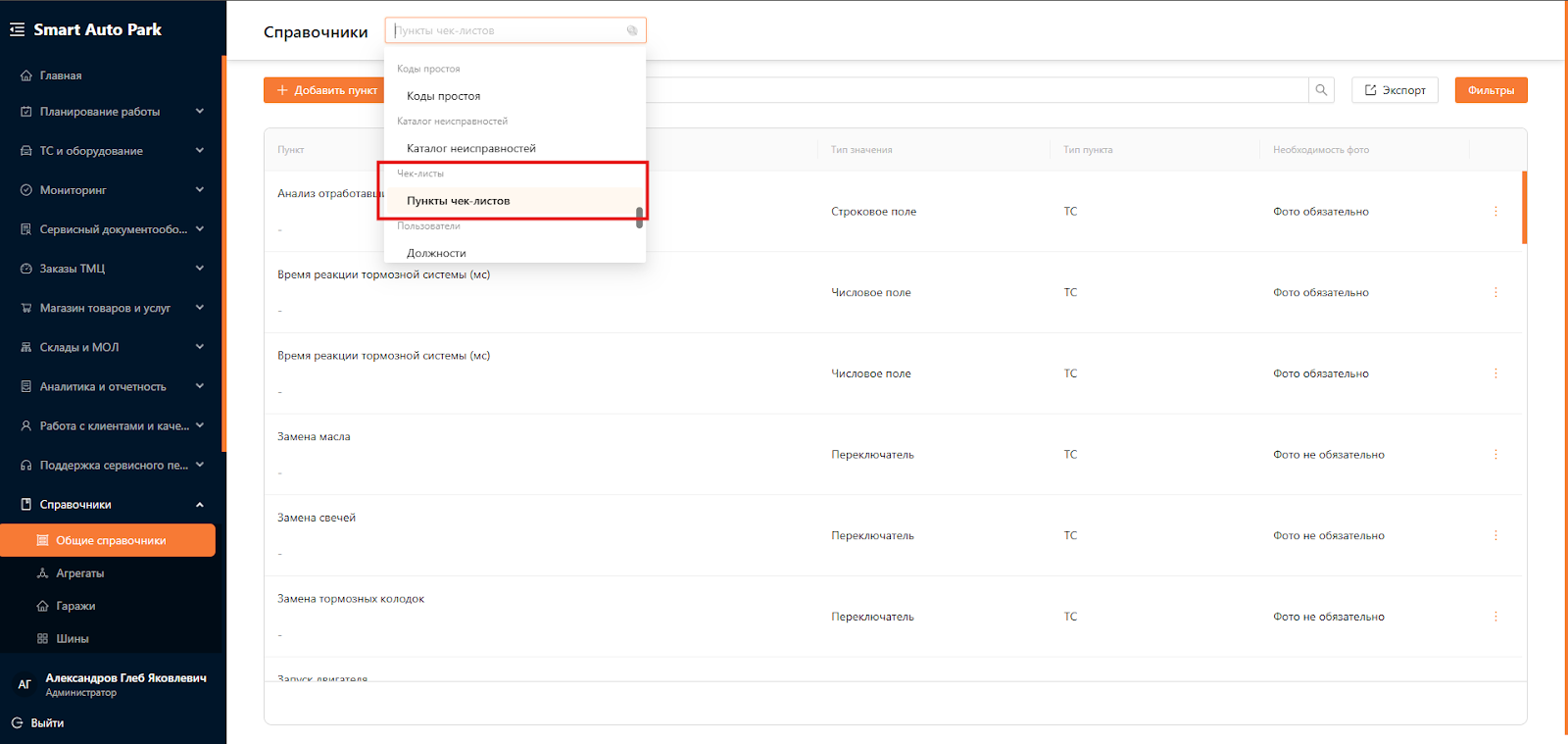Click the Агрегаты icon in sidebar

[42, 573]
